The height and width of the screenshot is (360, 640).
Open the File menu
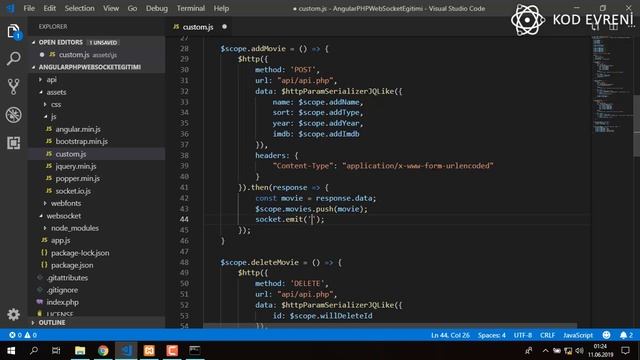point(29,8)
